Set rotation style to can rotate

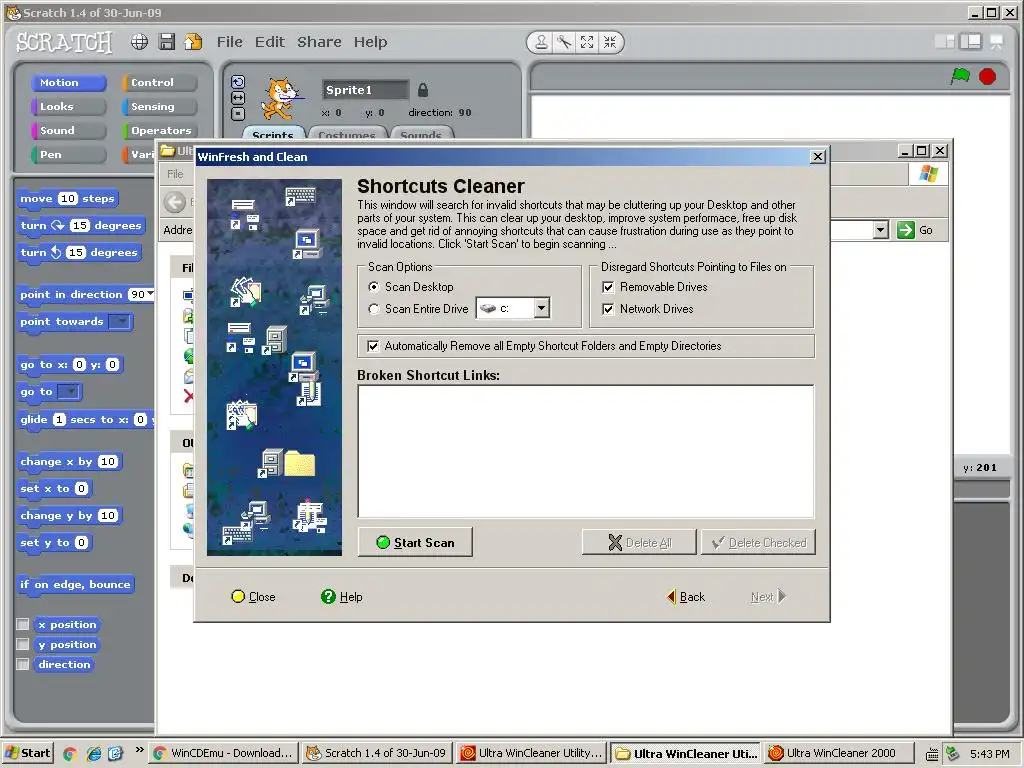pyautogui.click(x=238, y=82)
